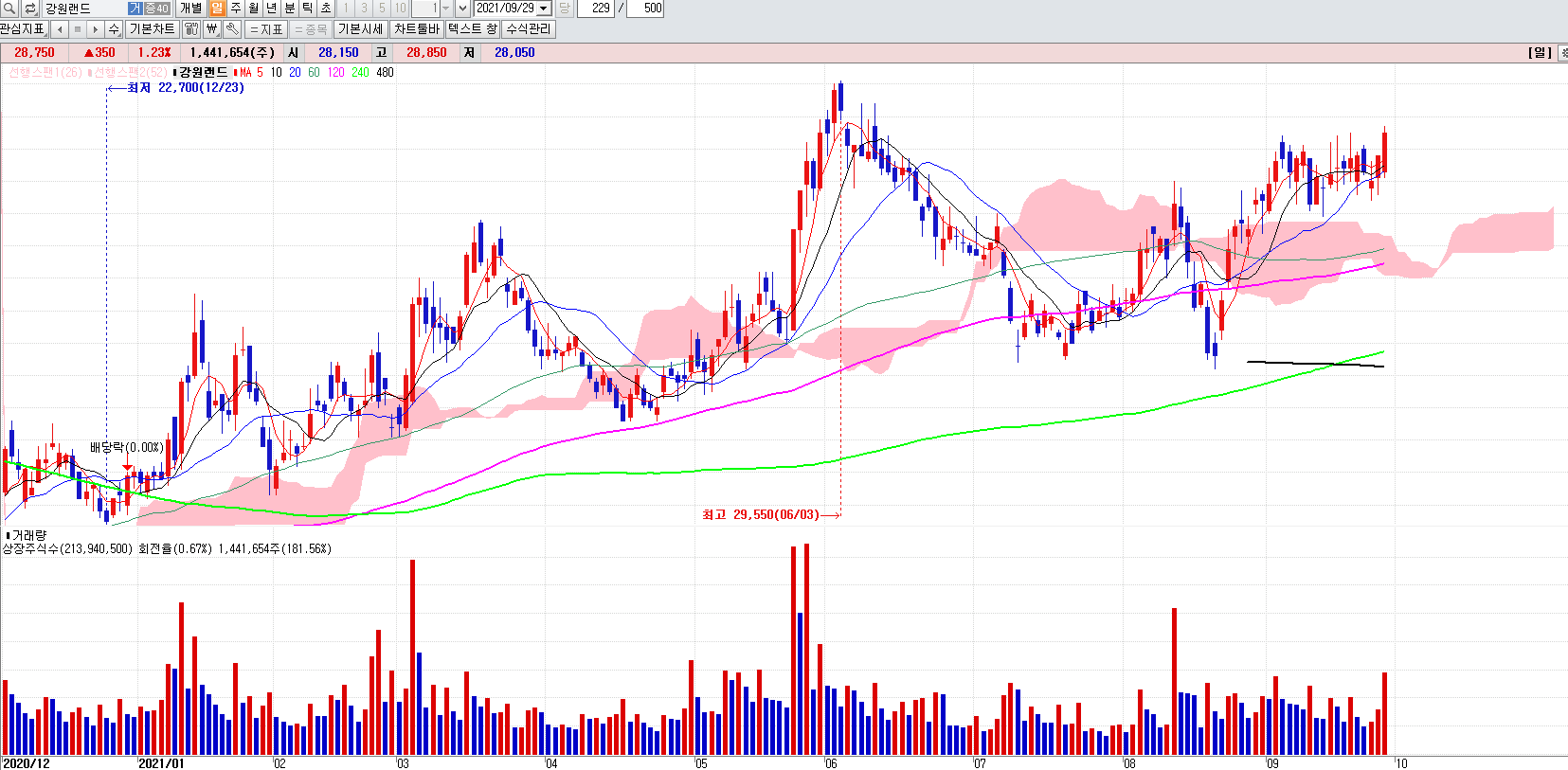Click the MA 480 legend label
The width and height of the screenshot is (1568, 770).
[x=385, y=72]
